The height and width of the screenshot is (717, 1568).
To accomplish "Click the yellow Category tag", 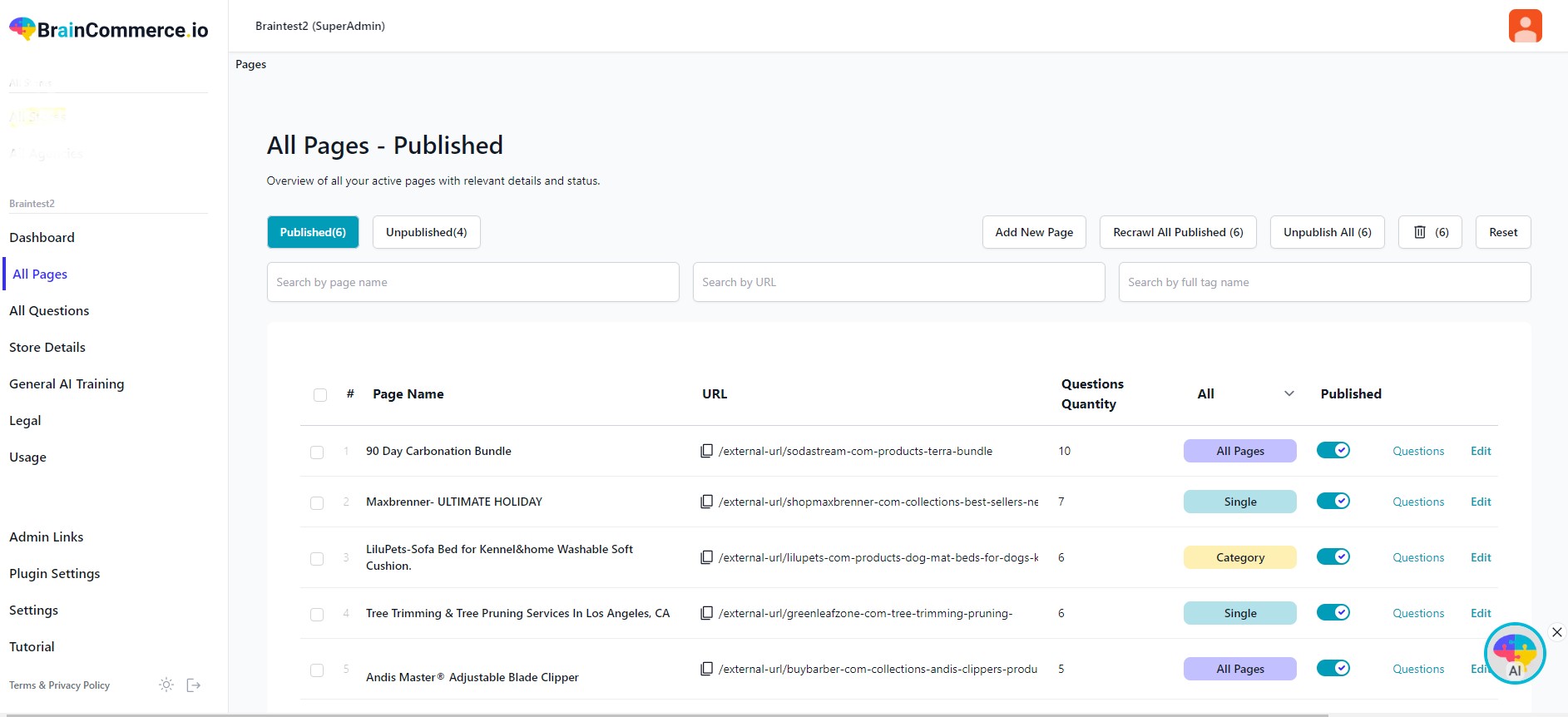I will (x=1239, y=557).
